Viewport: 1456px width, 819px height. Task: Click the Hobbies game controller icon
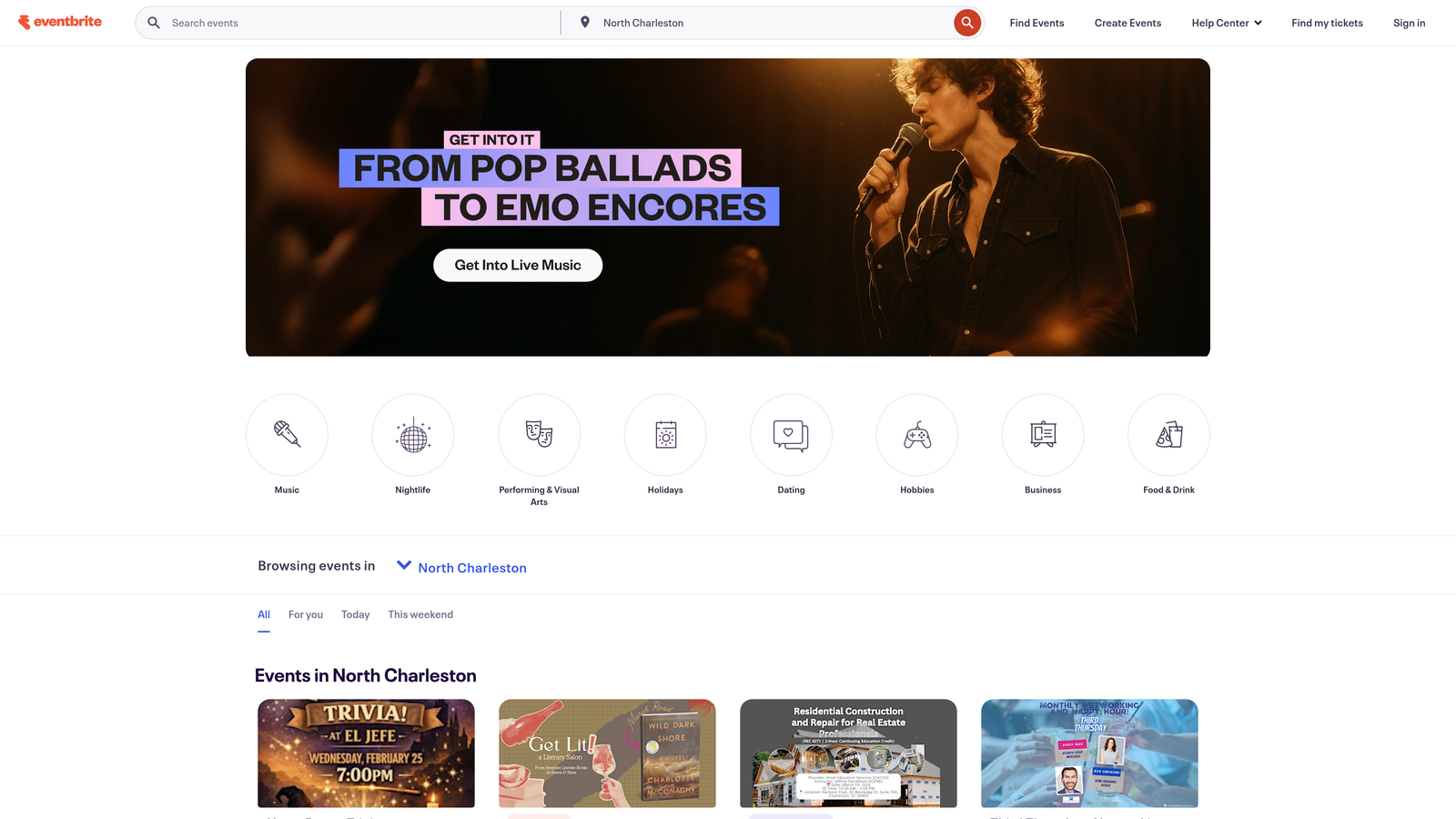[916, 435]
